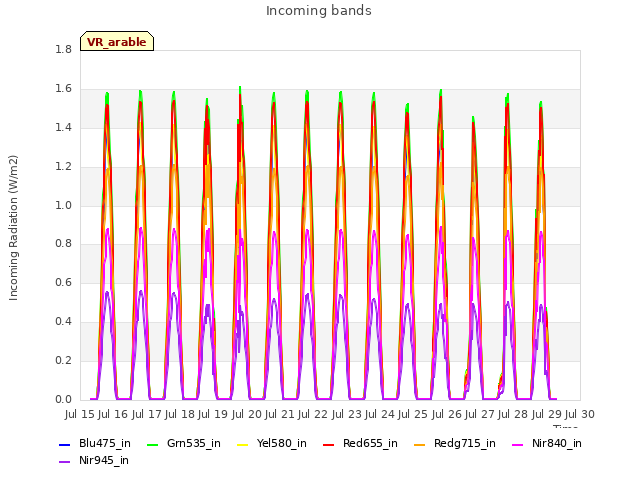Click the Jul 24 x-axis date label

[x=380, y=414]
